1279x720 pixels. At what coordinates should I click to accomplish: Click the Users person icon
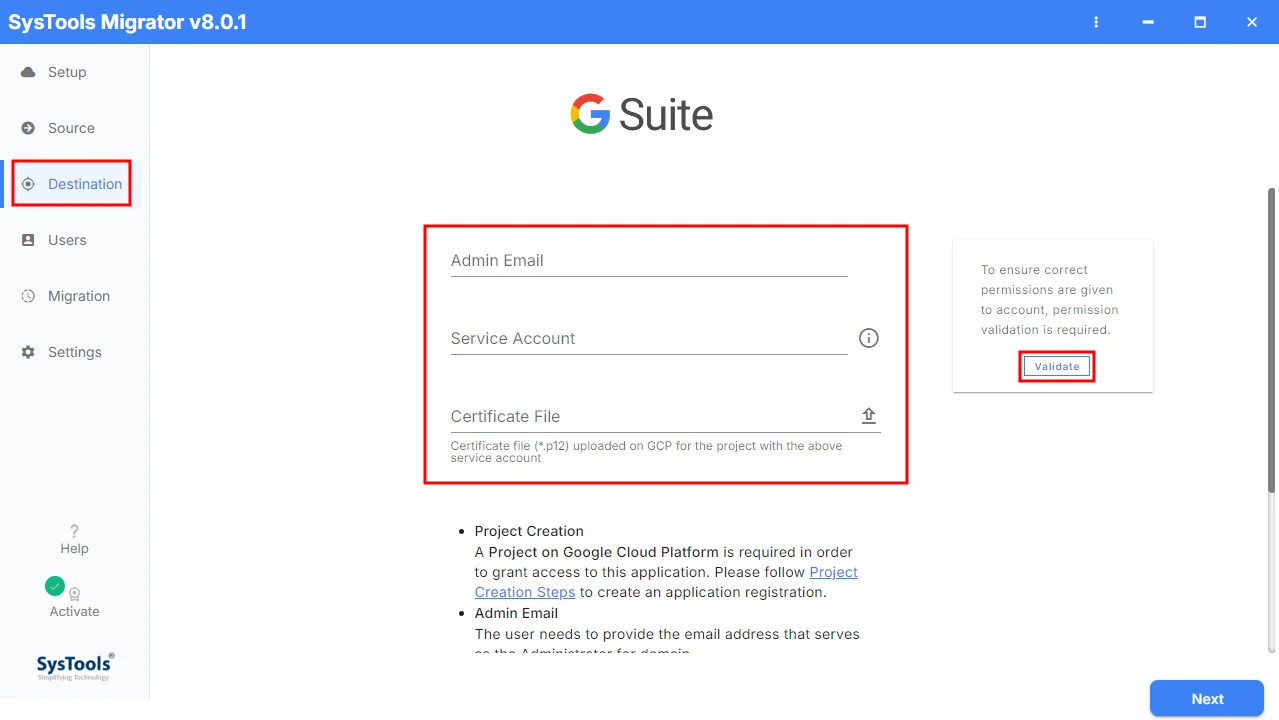pyautogui.click(x=28, y=240)
